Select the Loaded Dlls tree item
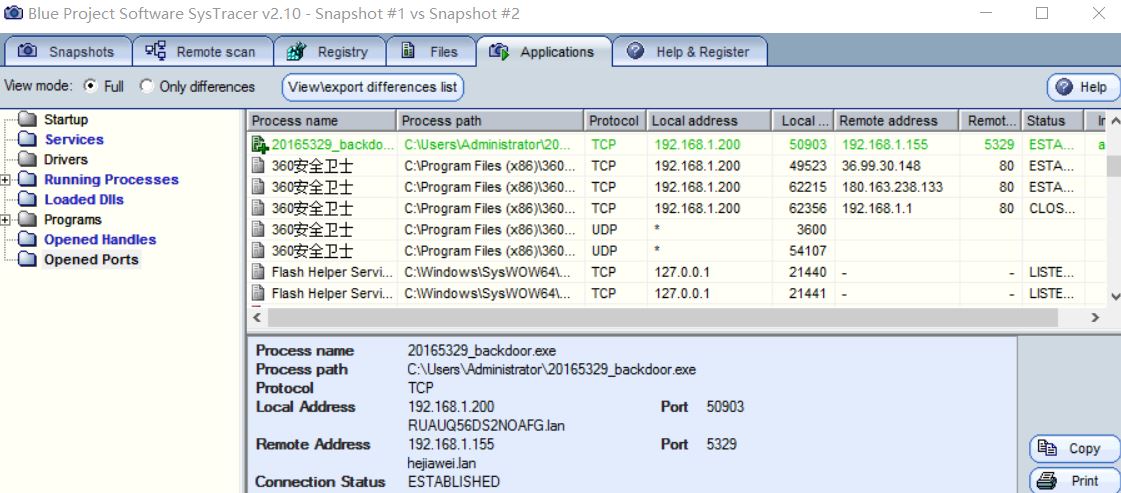 84,199
